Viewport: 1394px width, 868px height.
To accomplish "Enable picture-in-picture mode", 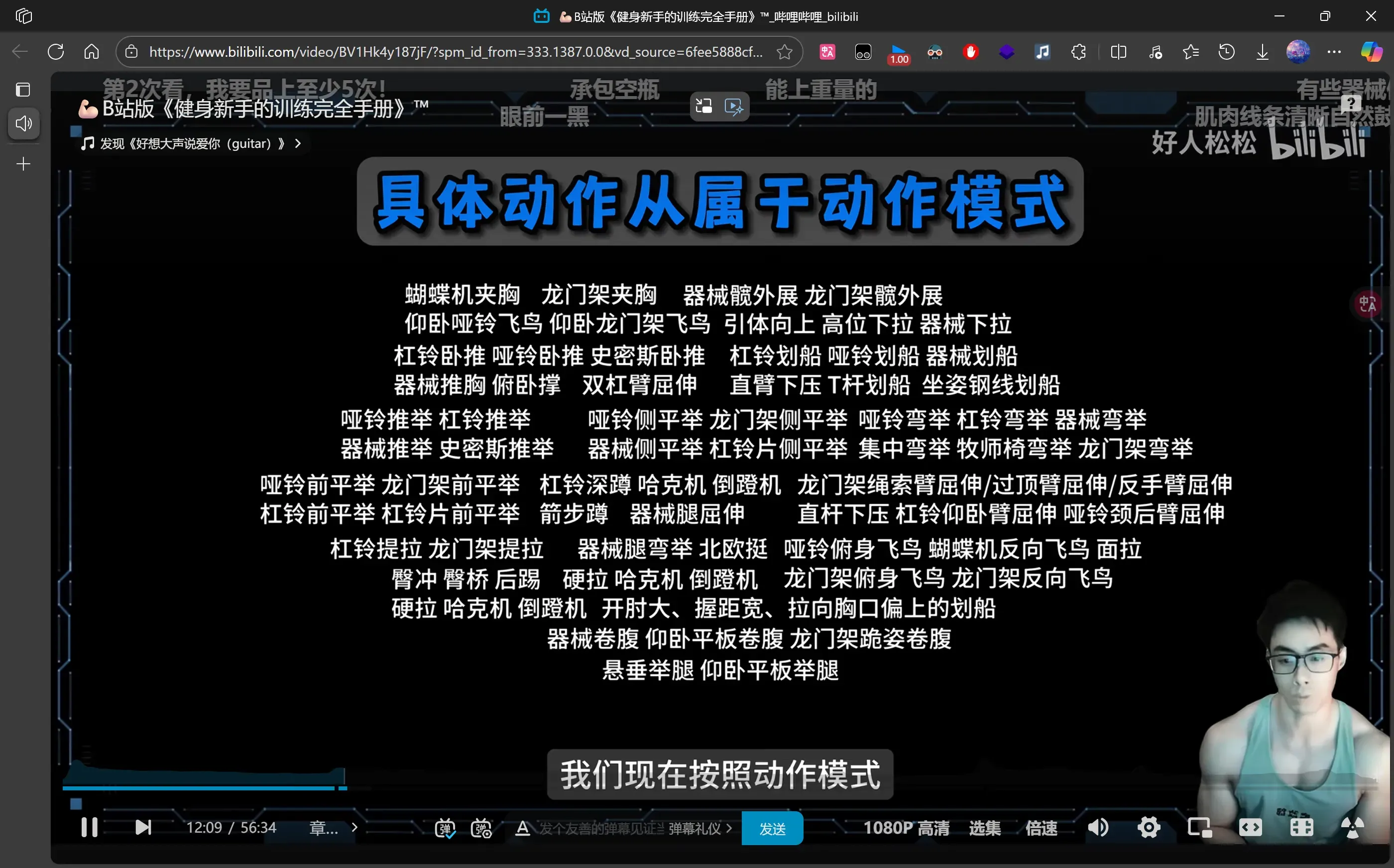I will [x=1199, y=827].
